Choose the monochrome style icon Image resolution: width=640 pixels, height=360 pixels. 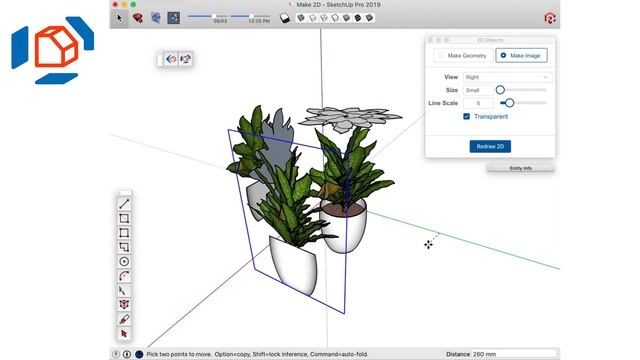[369, 18]
